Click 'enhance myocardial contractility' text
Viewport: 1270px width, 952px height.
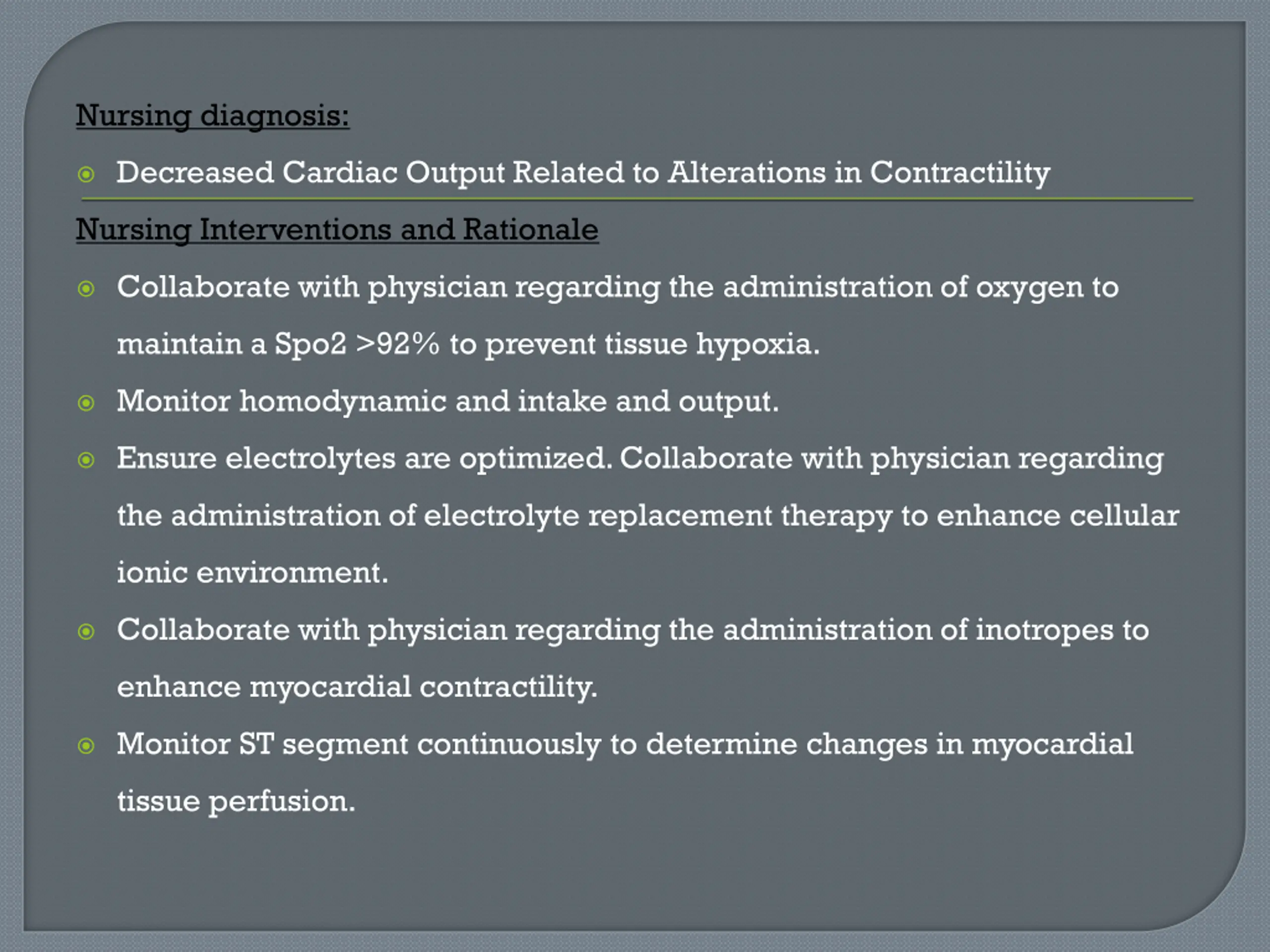(x=357, y=687)
